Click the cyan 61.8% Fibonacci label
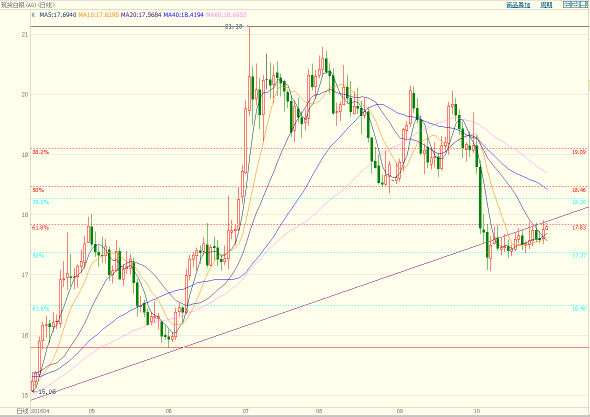The width and height of the screenshot is (590, 417). click(40, 309)
